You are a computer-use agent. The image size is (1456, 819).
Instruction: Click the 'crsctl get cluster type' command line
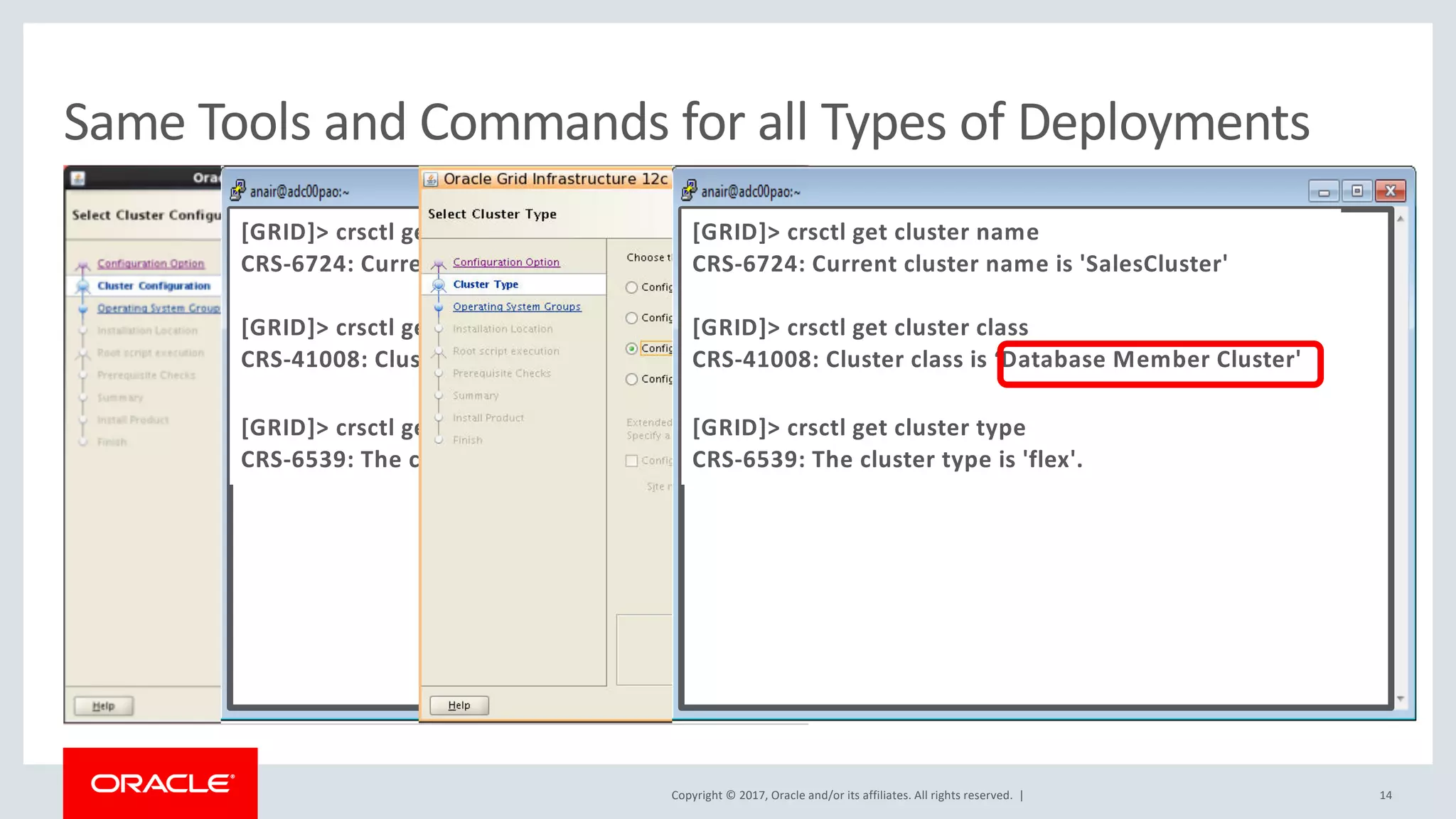pyautogui.click(x=859, y=427)
